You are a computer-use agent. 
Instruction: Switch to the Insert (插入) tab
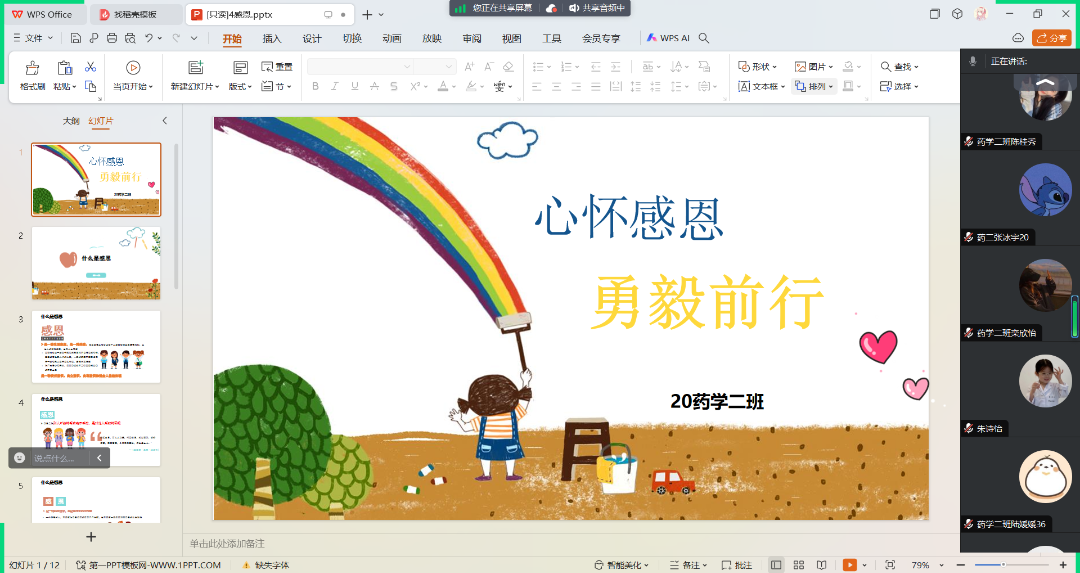point(272,38)
